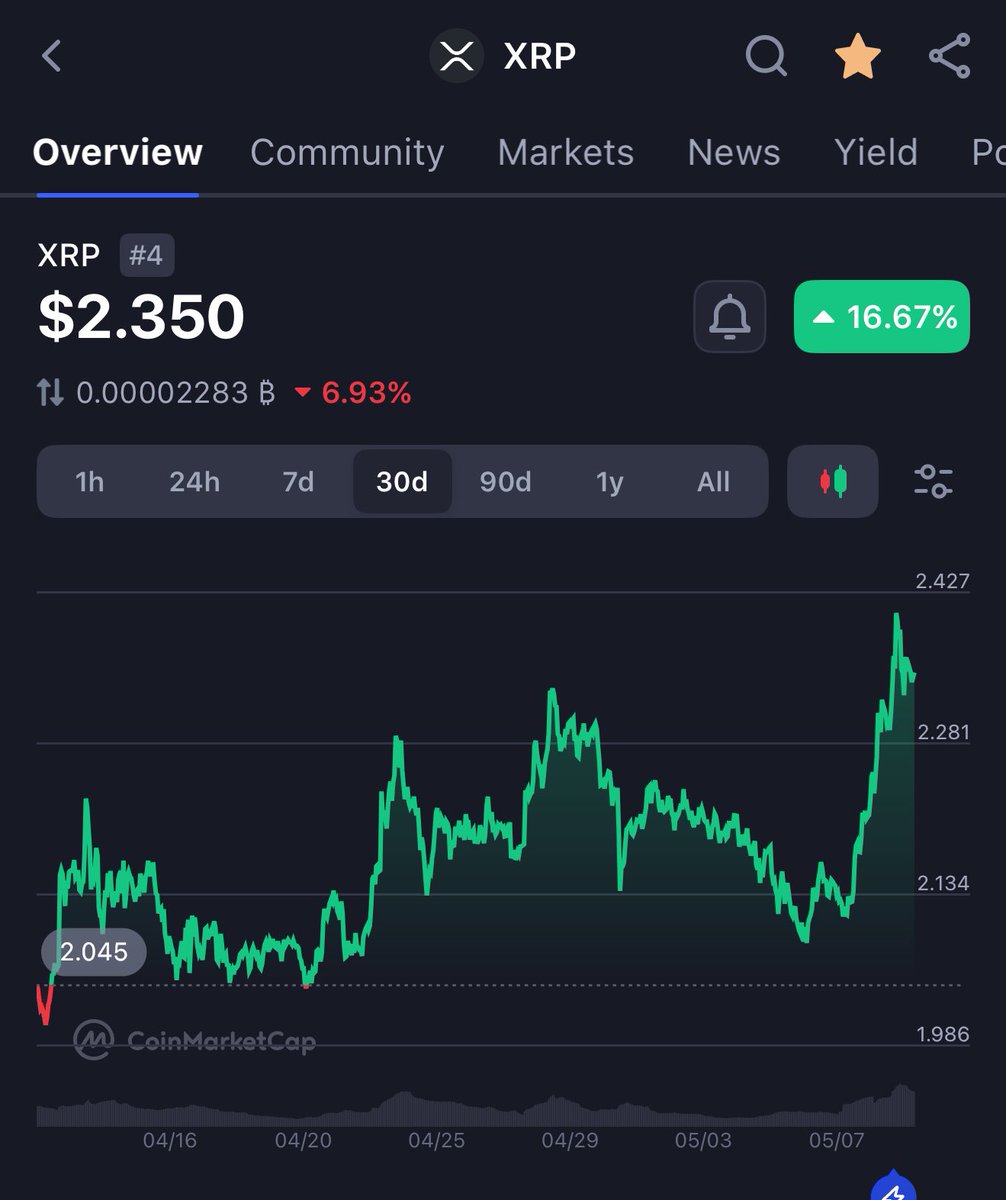The width and height of the screenshot is (1006, 1200).
Task: Set a price alert with the bell
Action: tap(730, 317)
